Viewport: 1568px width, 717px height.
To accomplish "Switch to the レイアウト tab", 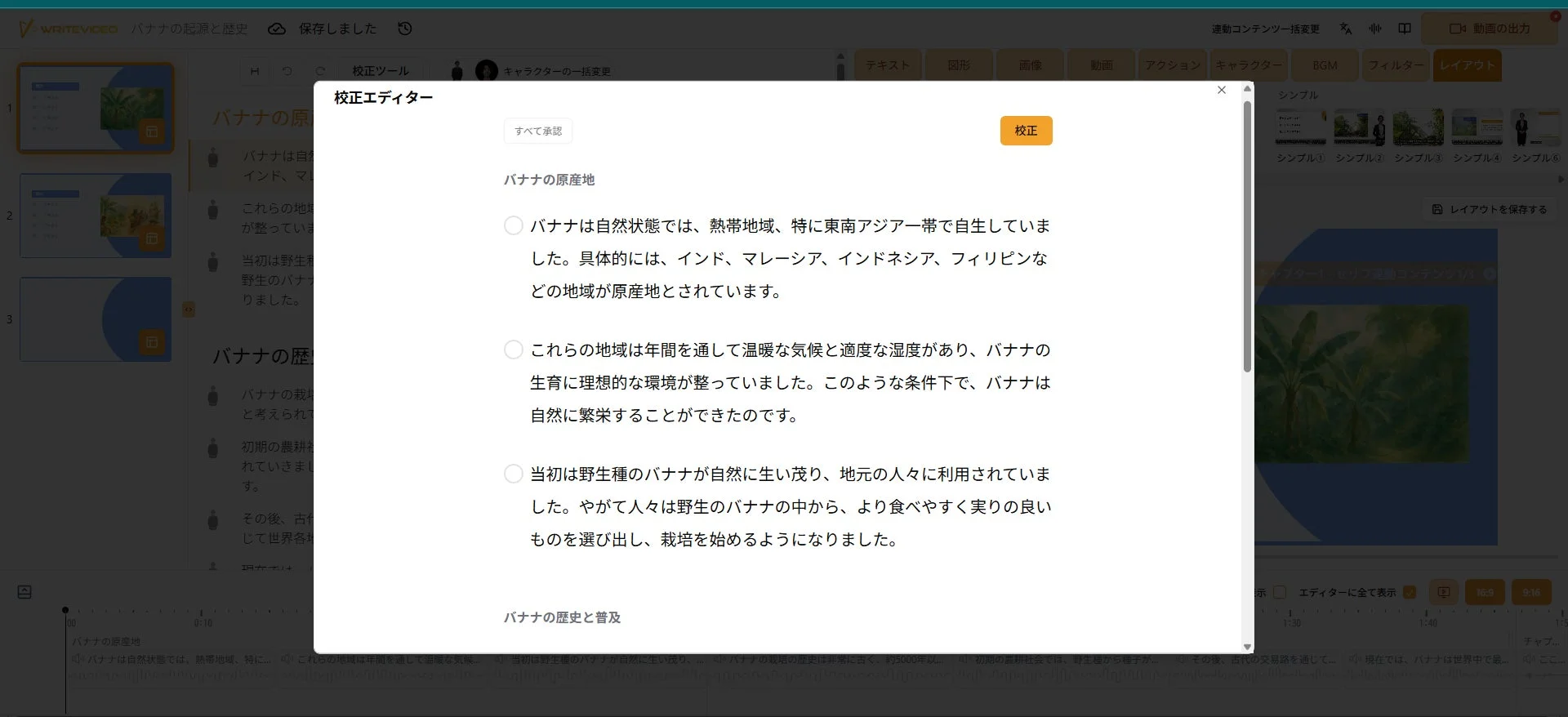I will 1468,65.
